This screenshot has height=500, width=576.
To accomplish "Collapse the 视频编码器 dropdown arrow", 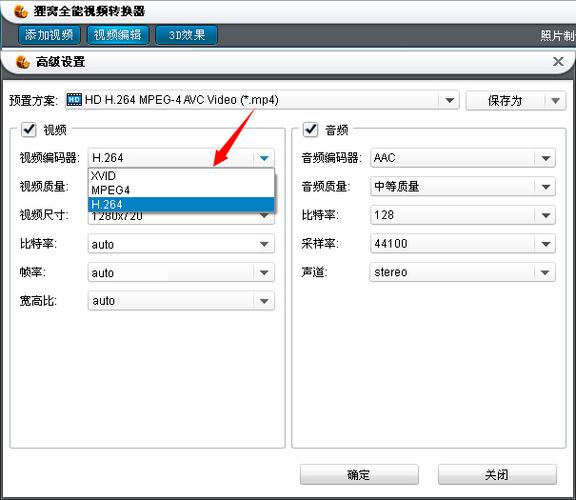I will click(x=264, y=158).
